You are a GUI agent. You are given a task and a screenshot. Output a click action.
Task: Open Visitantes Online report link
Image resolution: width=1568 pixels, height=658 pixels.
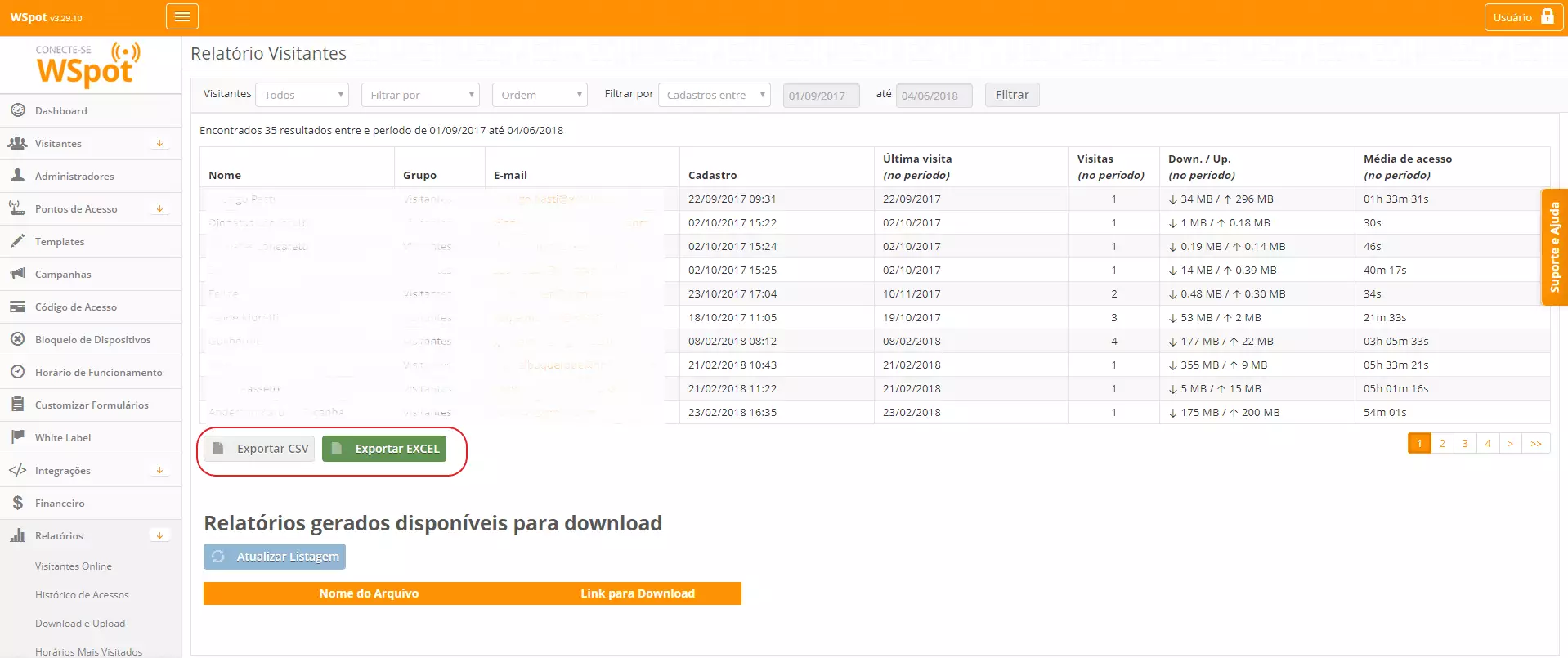click(x=74, y=566)
